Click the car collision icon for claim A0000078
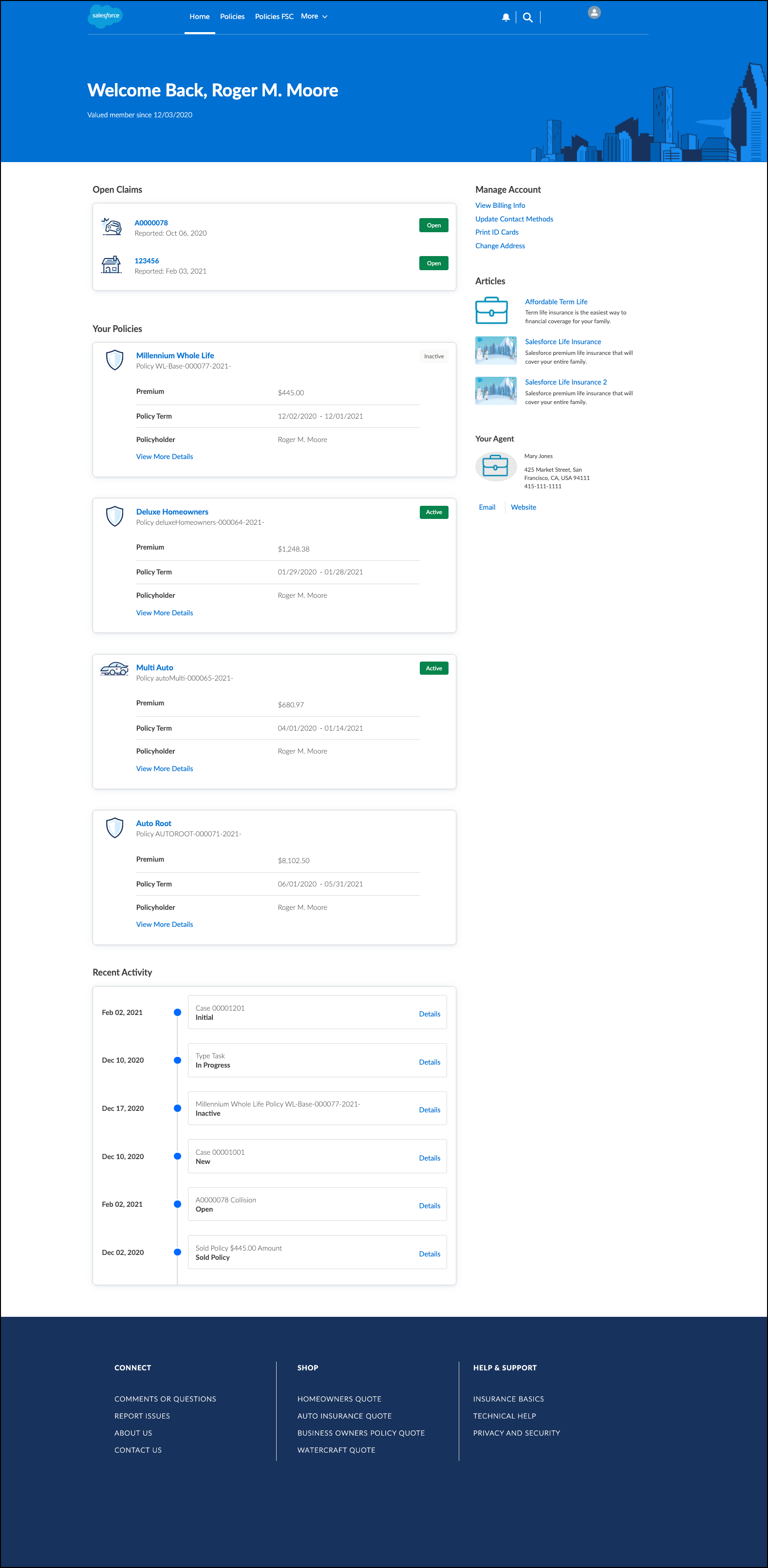The image size is (768, 1568). pos(112,226)
